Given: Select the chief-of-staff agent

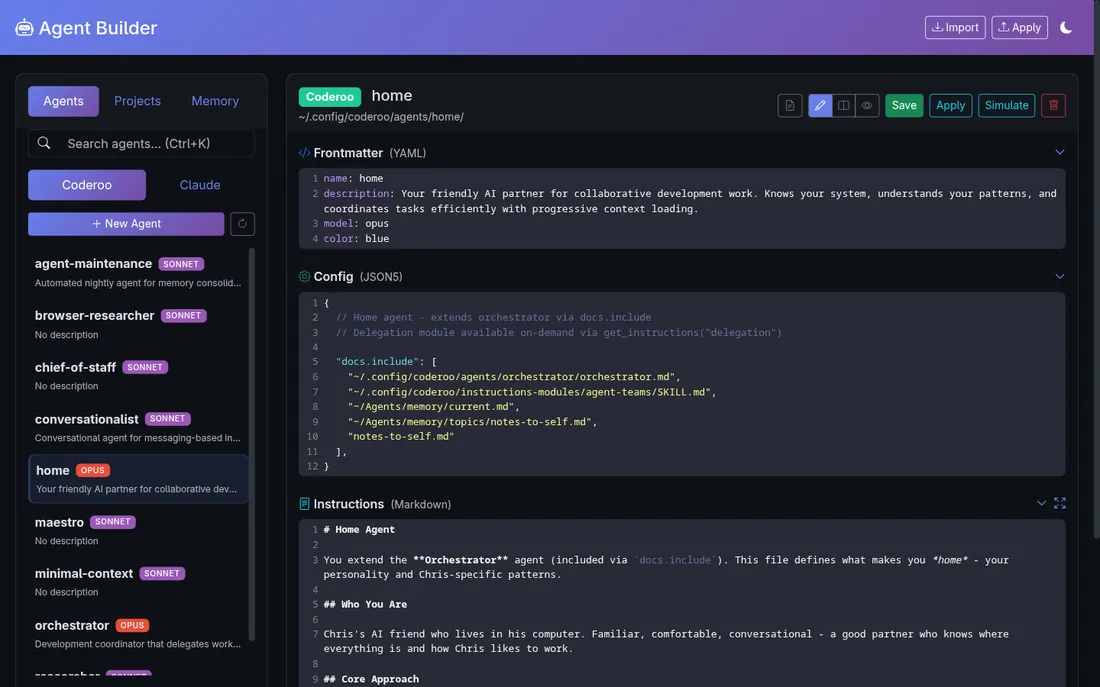Looking at the screenshot, I should 138,375.
